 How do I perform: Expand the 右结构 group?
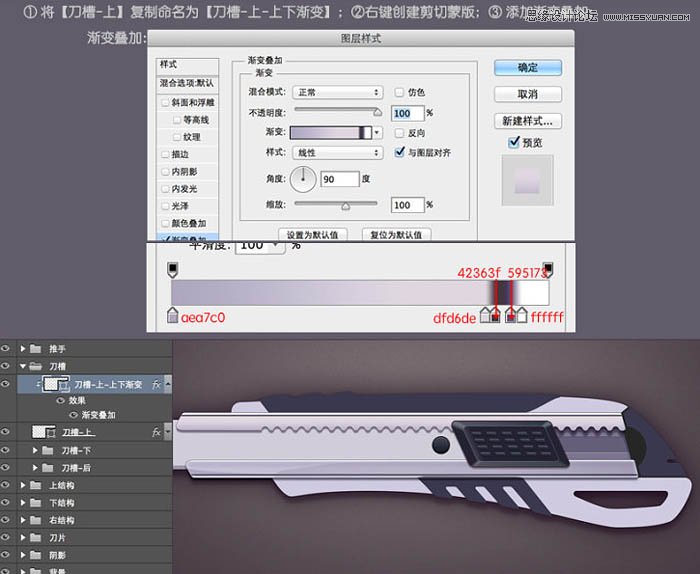click(22, 520)
